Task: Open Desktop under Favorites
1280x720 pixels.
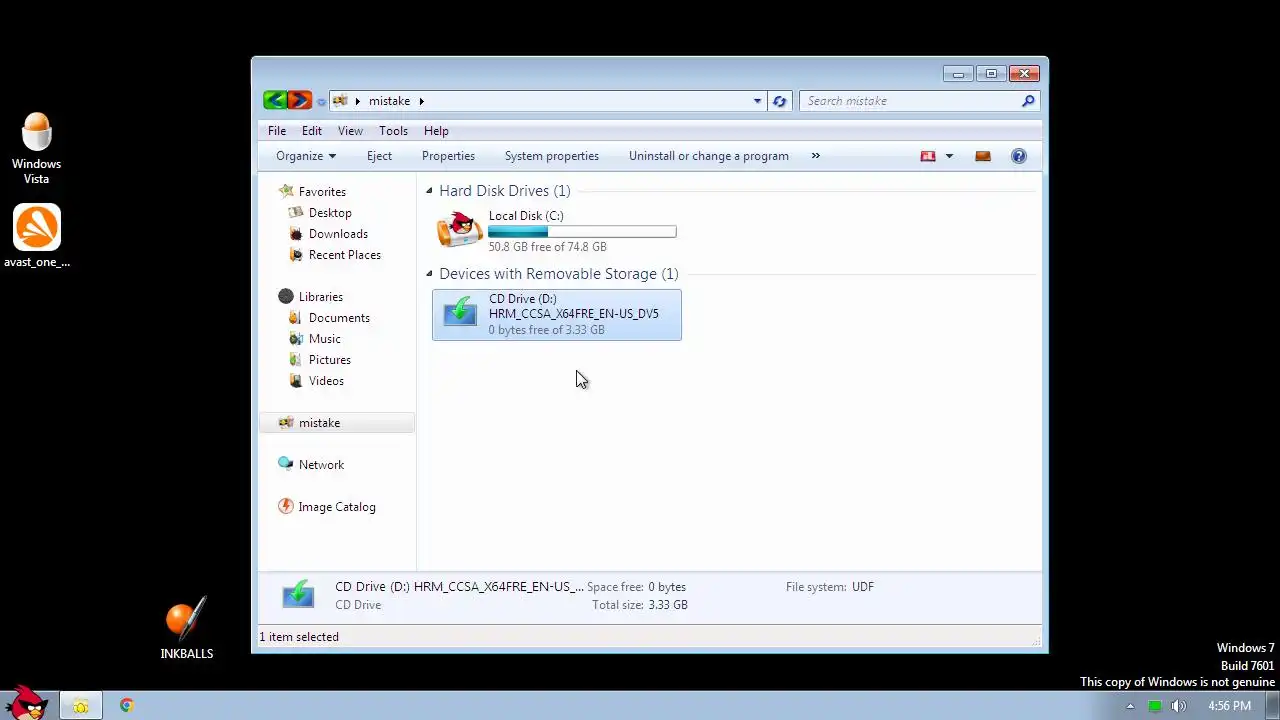Action: coord(330,213)
